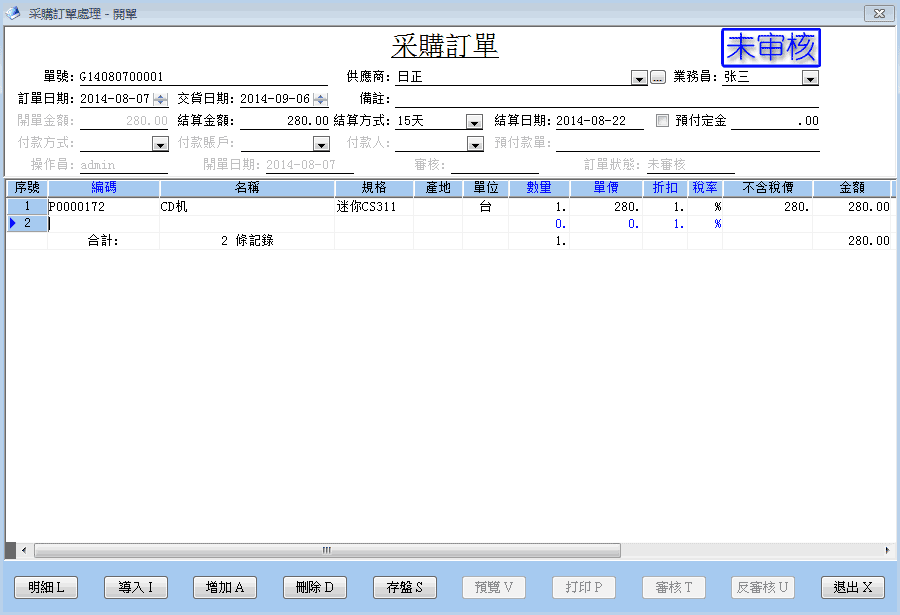Click the 編碼 column header
The width and height of the screenshot is (900, 615).
click(104, 188)
